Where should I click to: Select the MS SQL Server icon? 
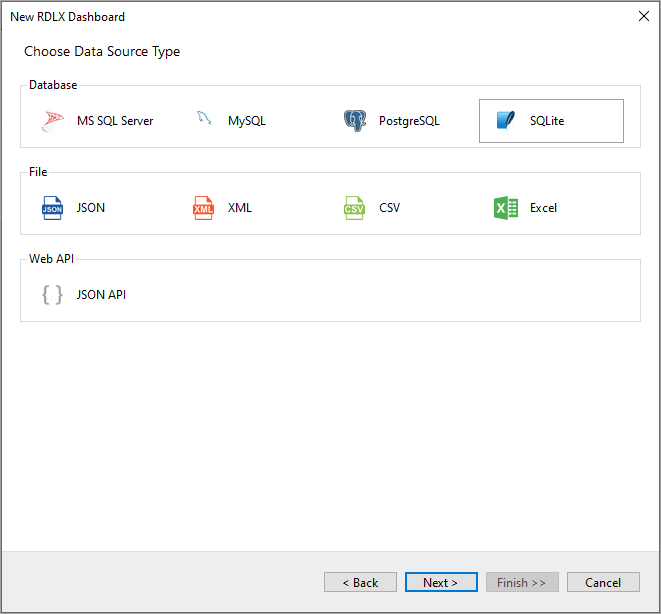(53, 121)
